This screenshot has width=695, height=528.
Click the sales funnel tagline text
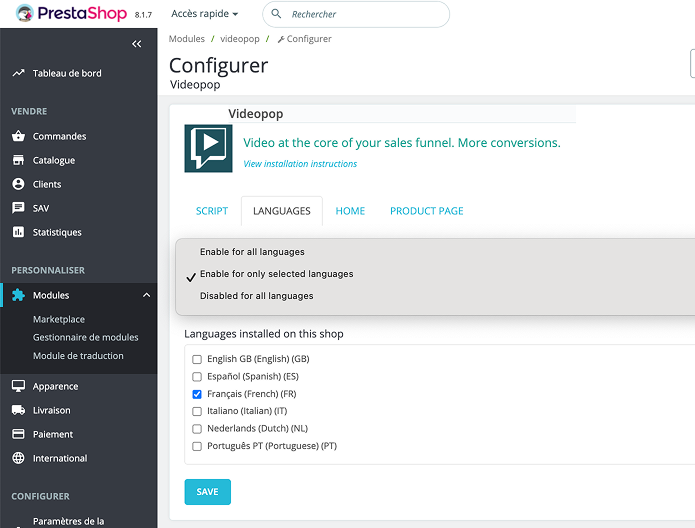pyautogui.click(x=402, y=143)
